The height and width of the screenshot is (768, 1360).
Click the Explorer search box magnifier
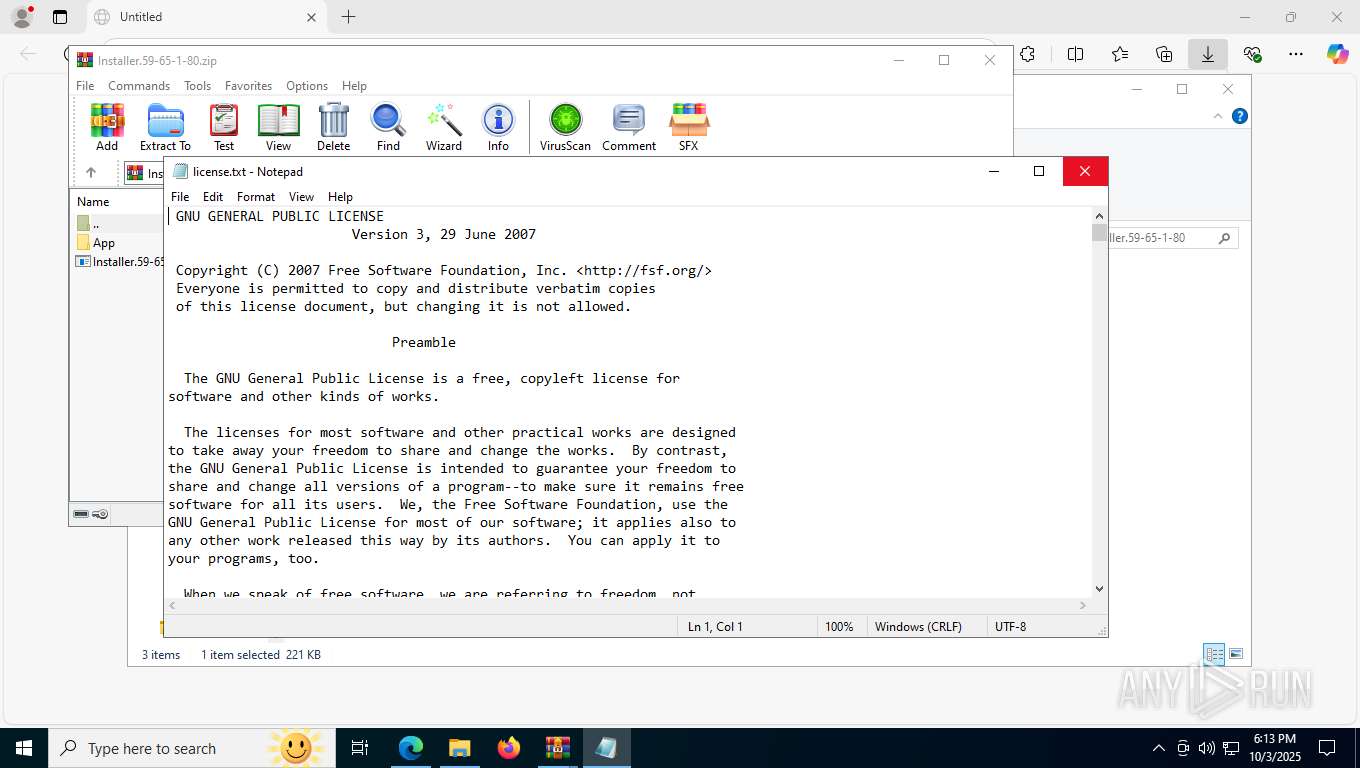1224,238
